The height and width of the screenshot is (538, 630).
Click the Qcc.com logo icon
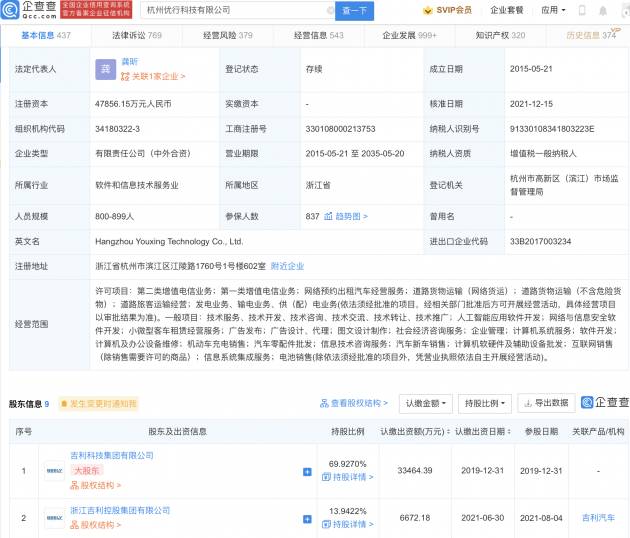click(x=10, y=10)
